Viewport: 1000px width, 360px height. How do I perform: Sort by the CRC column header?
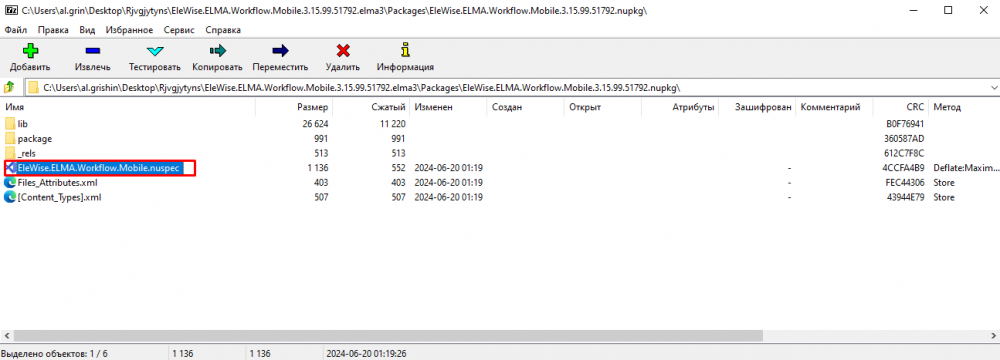901,107
